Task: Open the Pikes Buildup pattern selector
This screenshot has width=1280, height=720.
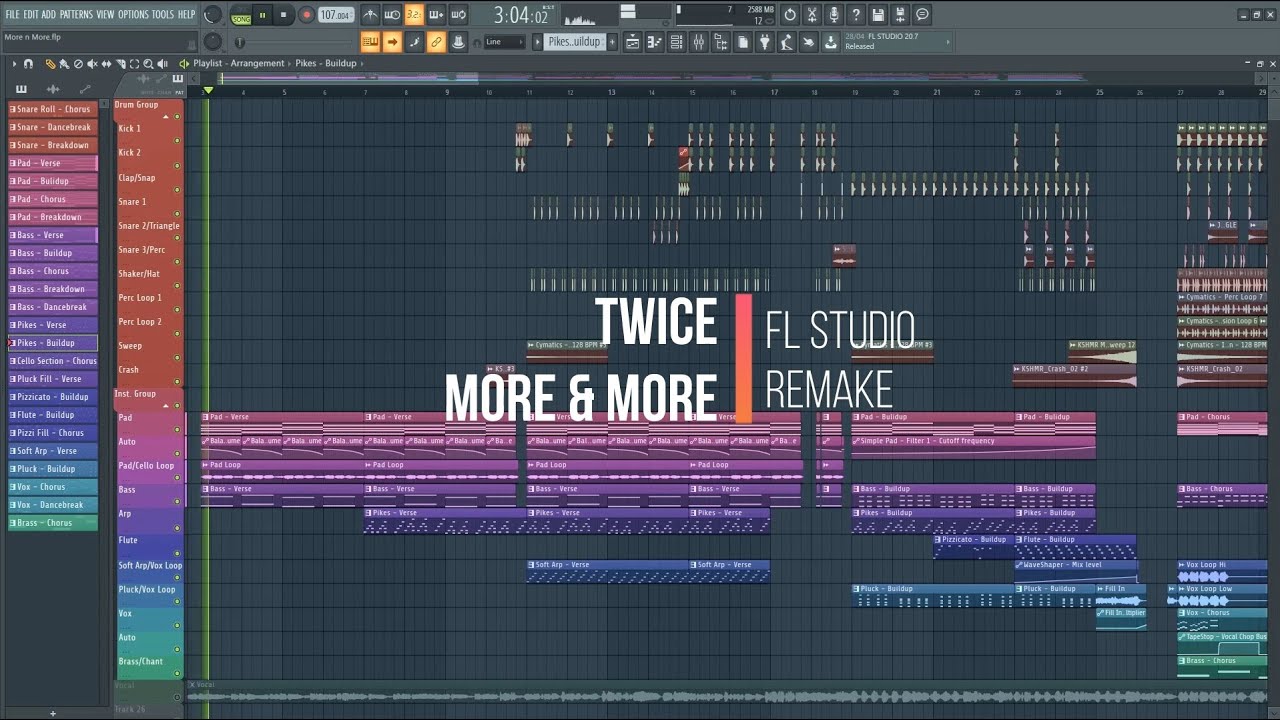Action: [x=574, y=42]
